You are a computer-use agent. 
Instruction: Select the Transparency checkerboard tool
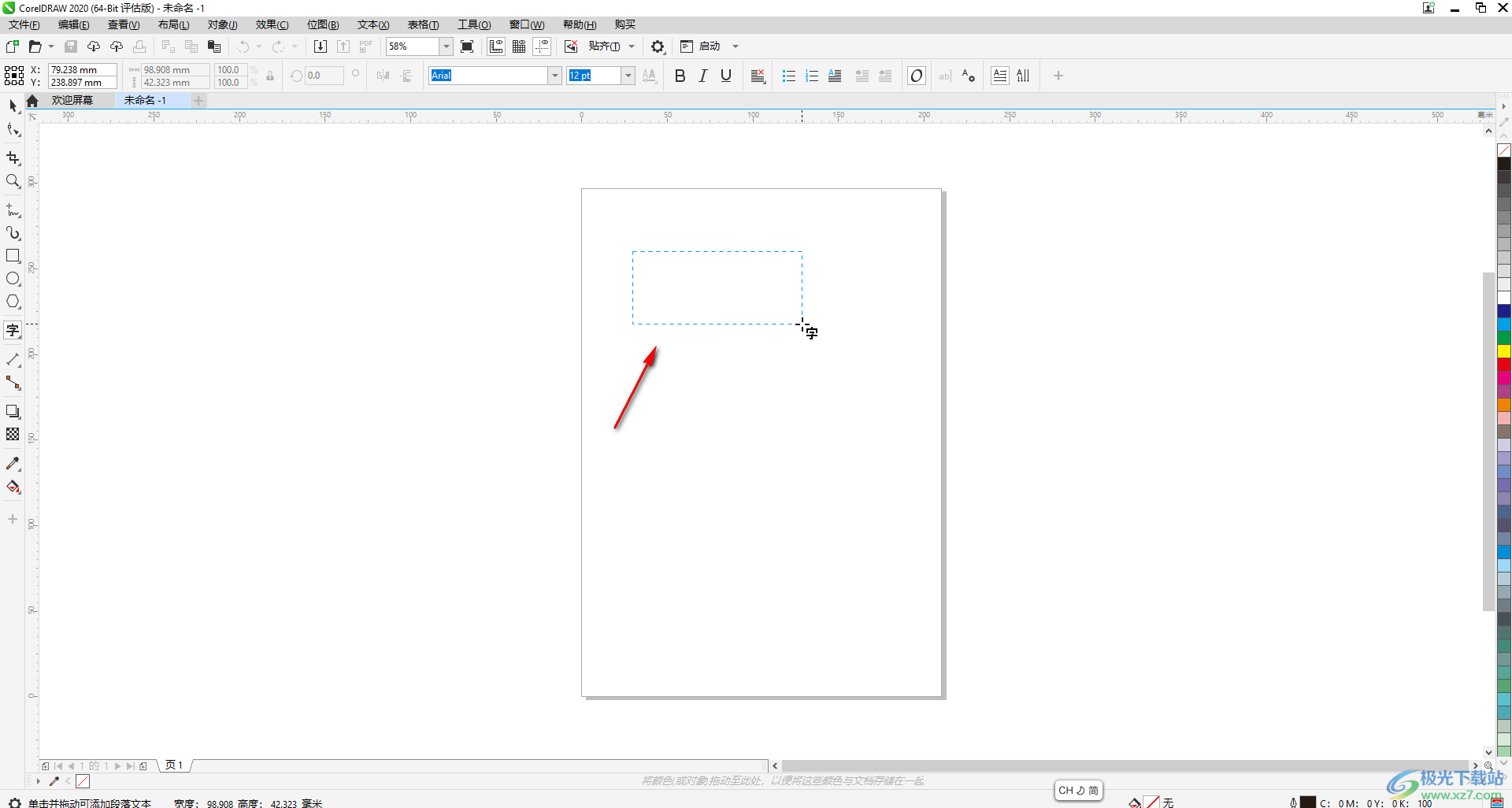coord(13,435)
